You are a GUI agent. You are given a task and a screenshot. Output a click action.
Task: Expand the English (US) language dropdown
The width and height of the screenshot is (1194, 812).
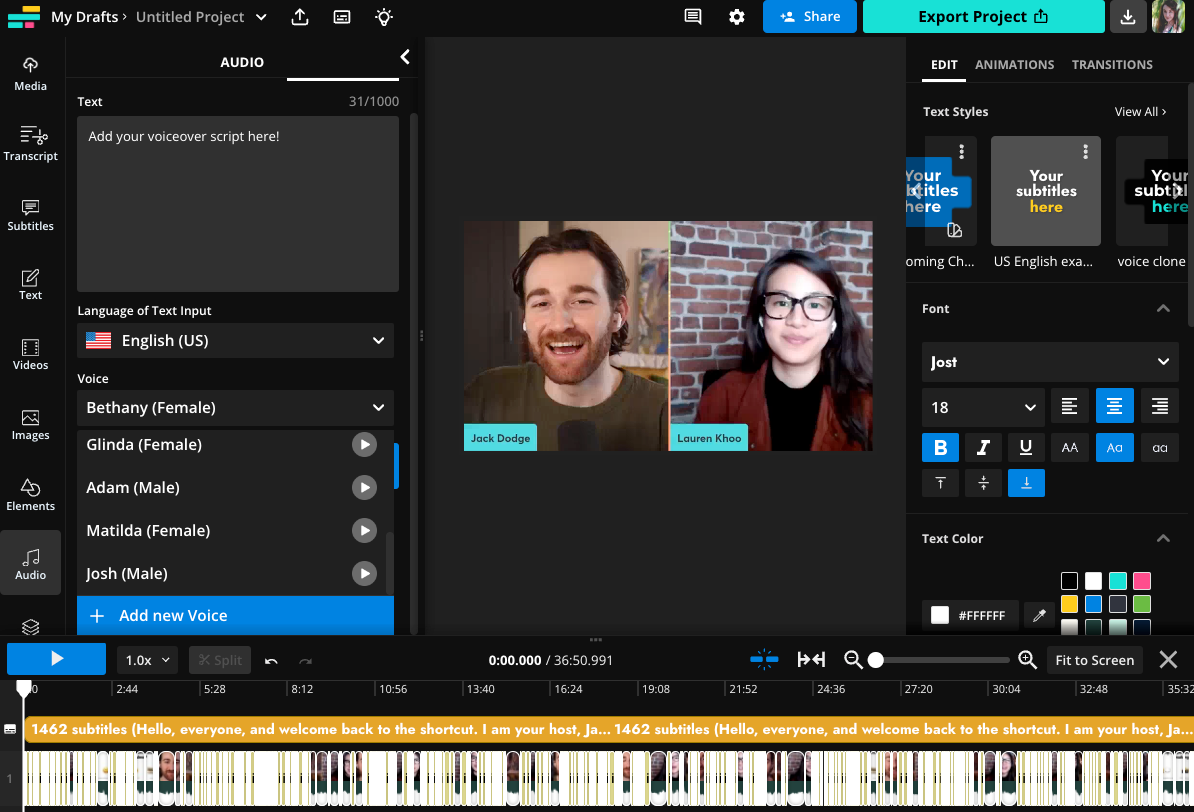pos(235,341)
